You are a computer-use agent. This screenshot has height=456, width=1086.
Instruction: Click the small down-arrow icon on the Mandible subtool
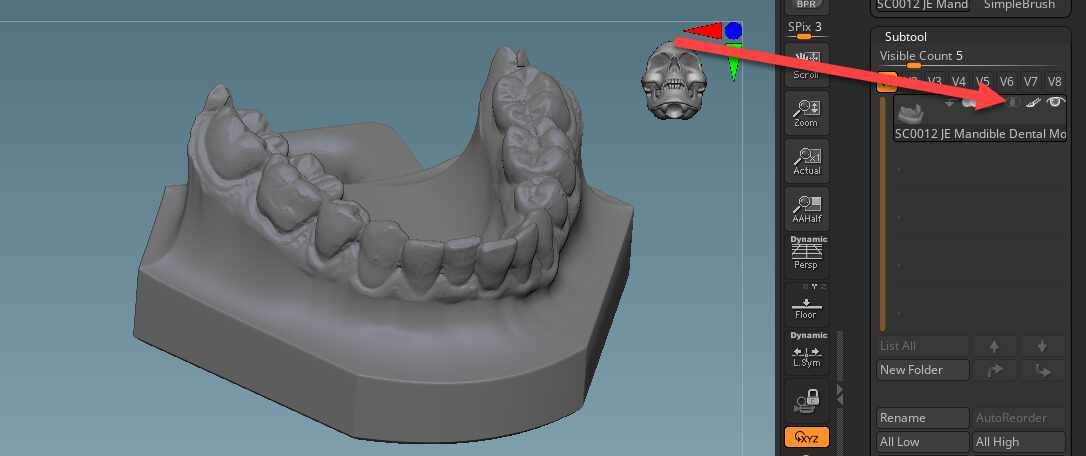949,103
